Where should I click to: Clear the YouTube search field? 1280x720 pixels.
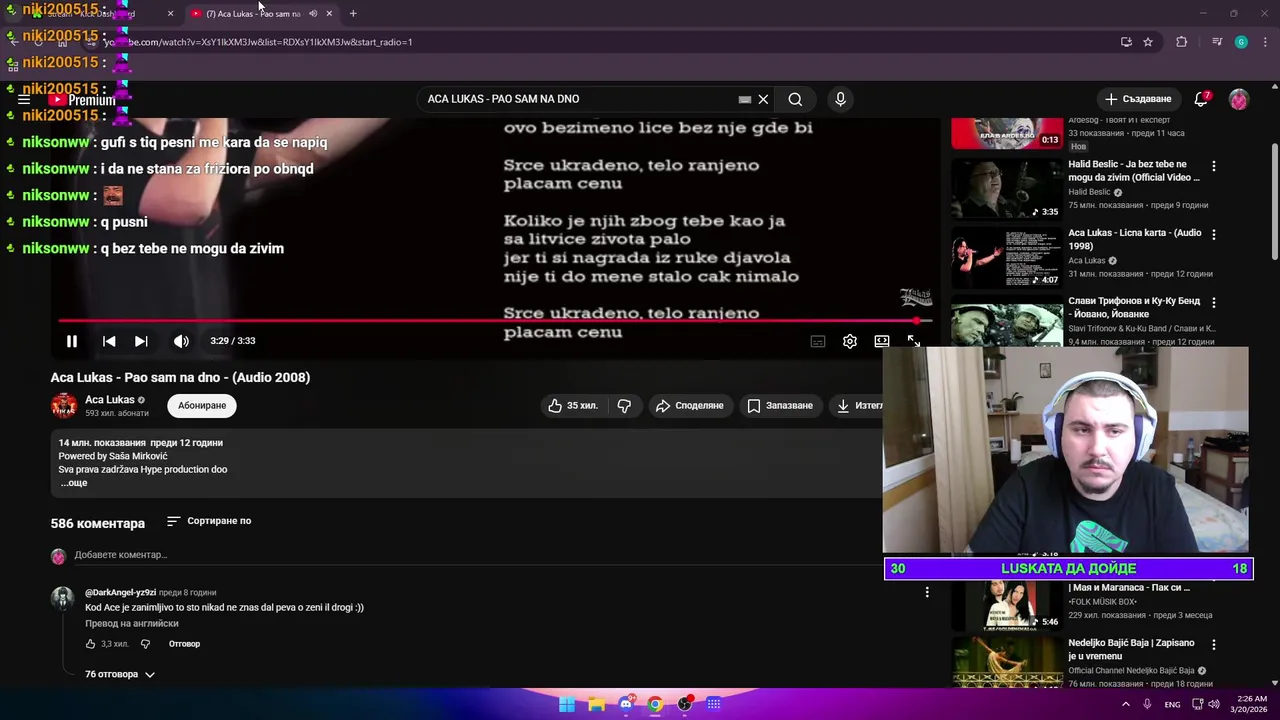[x=763, y=99]
